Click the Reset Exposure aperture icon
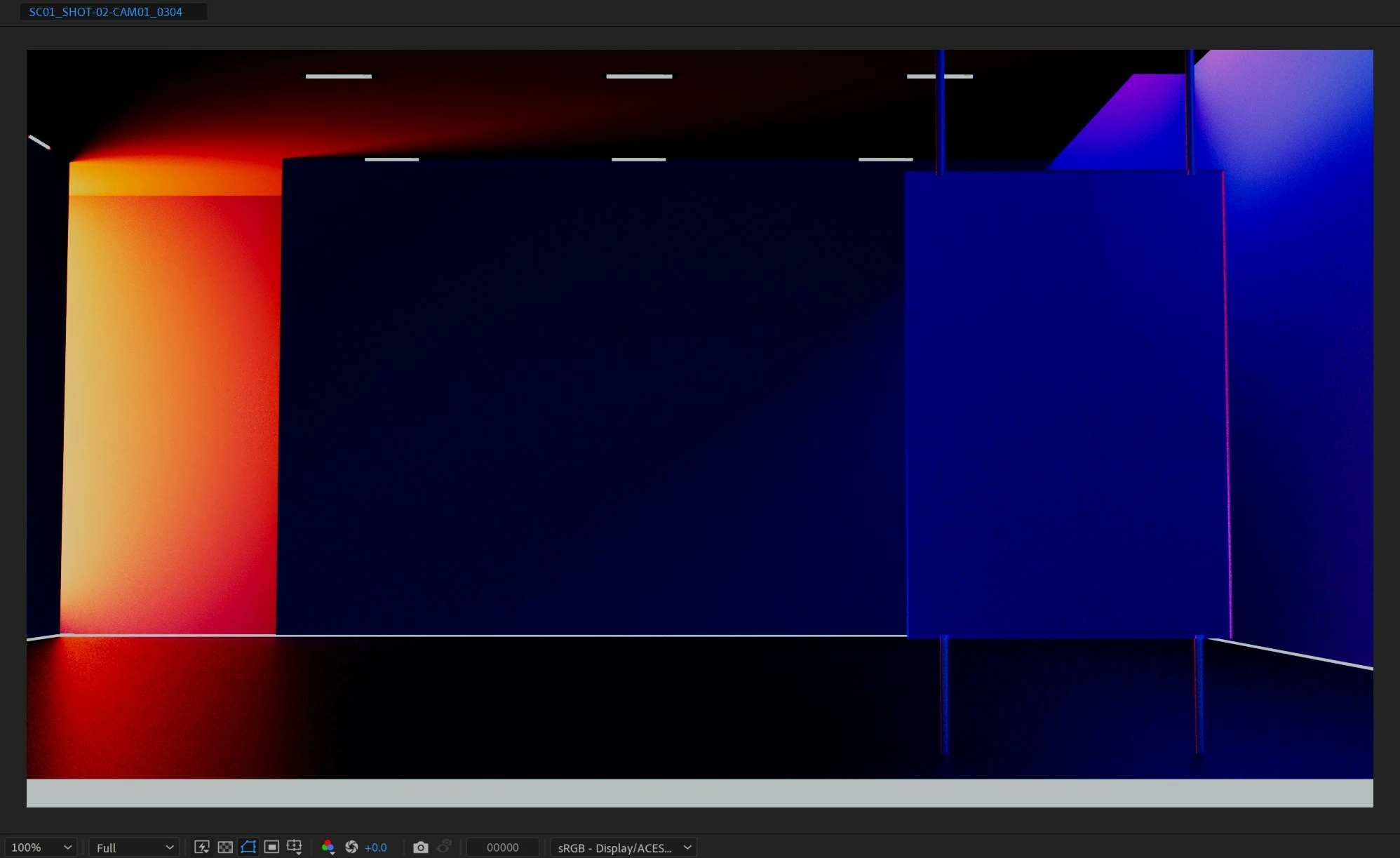The image size is (1400, 858). point(351,847)
